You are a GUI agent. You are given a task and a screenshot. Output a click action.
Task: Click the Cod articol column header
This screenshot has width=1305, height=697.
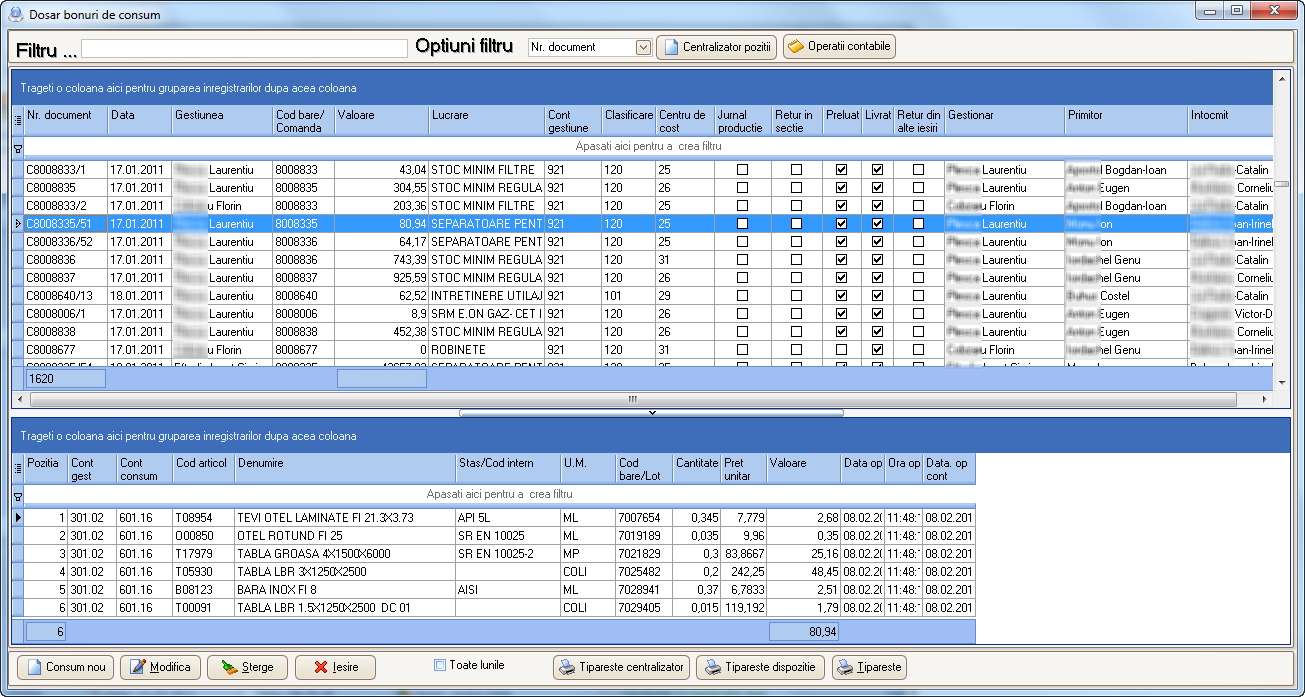click(x=203, y=469)
